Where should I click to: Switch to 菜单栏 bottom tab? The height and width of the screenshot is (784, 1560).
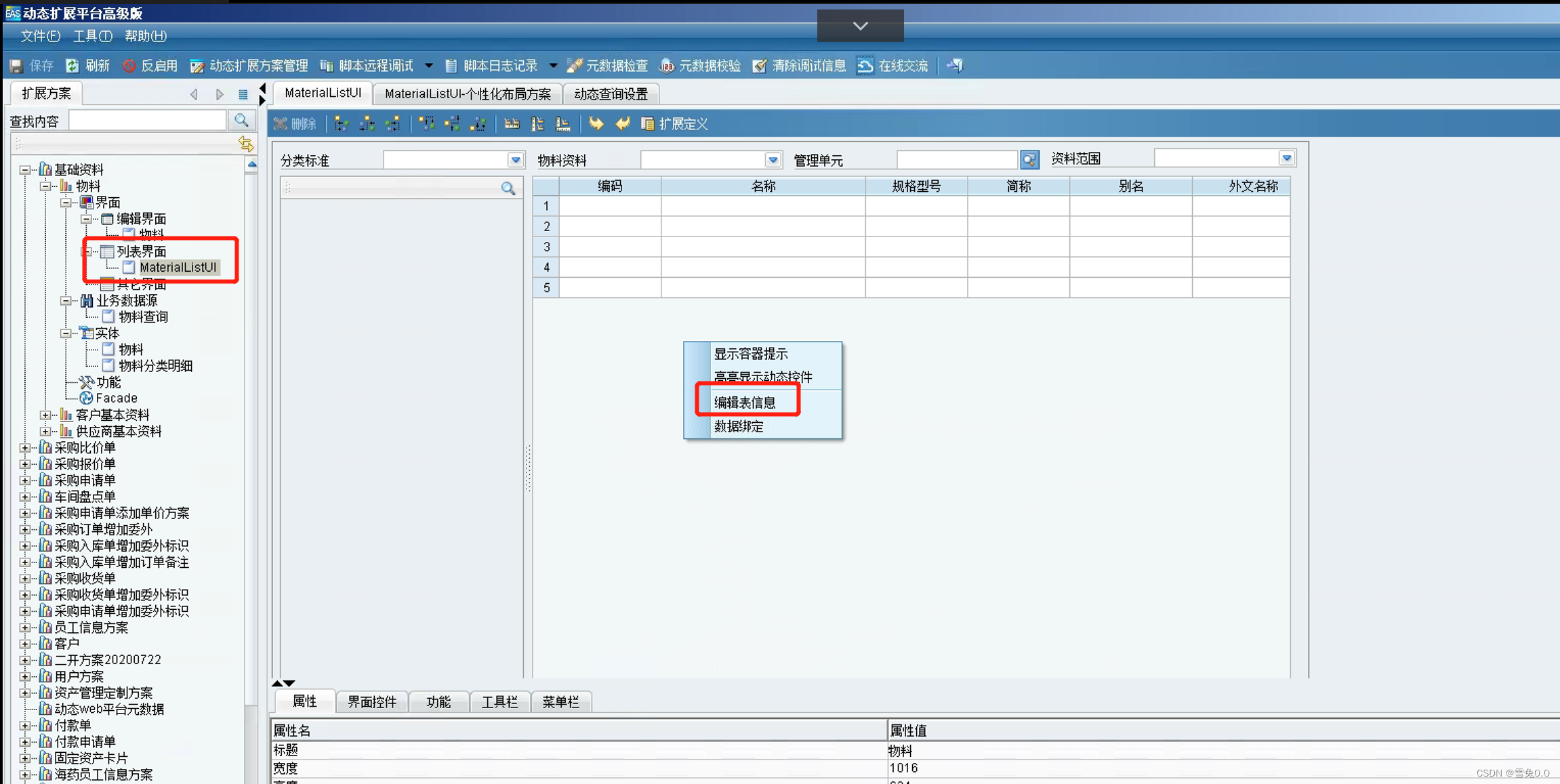560,702
